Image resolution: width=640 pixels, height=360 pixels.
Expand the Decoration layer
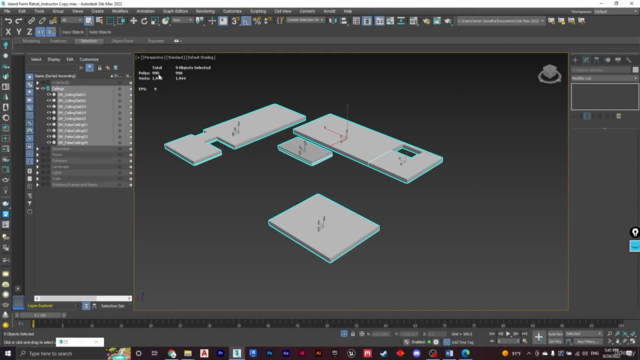(38, 149)
